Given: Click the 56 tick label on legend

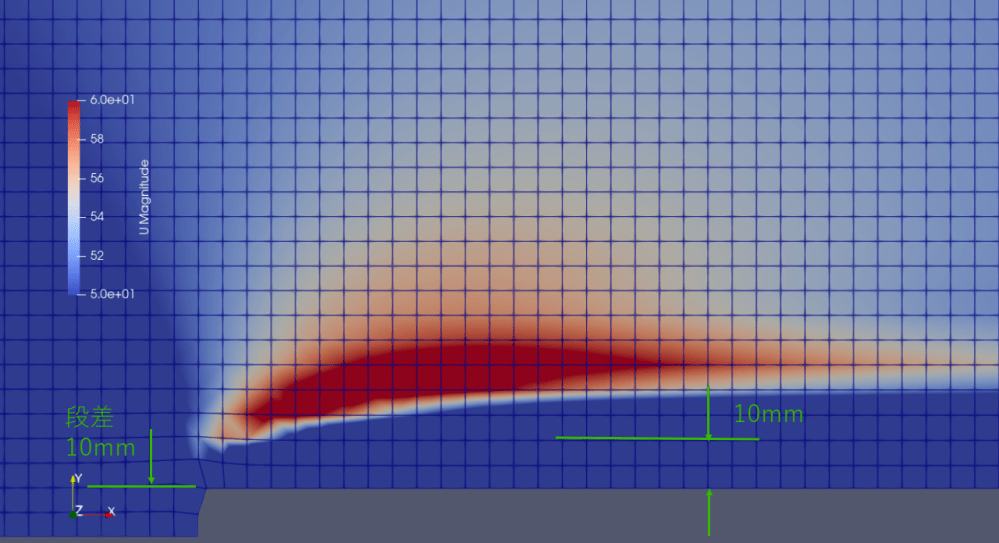Looking at the screenshot, I should click(98, 178).
